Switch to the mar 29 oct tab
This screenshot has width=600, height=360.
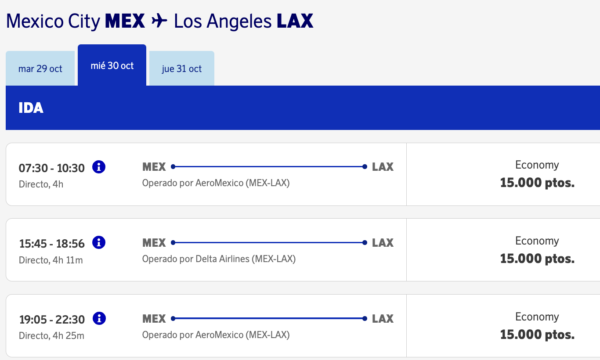(x=40, y=68)
